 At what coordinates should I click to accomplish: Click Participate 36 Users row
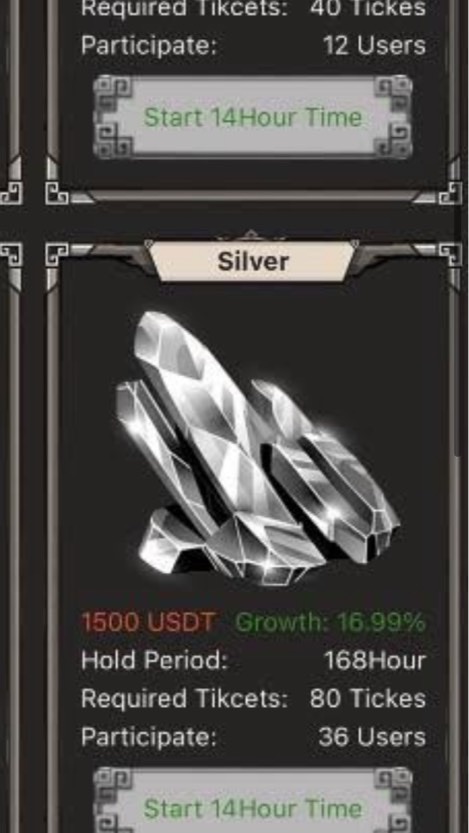pos(253,737)
